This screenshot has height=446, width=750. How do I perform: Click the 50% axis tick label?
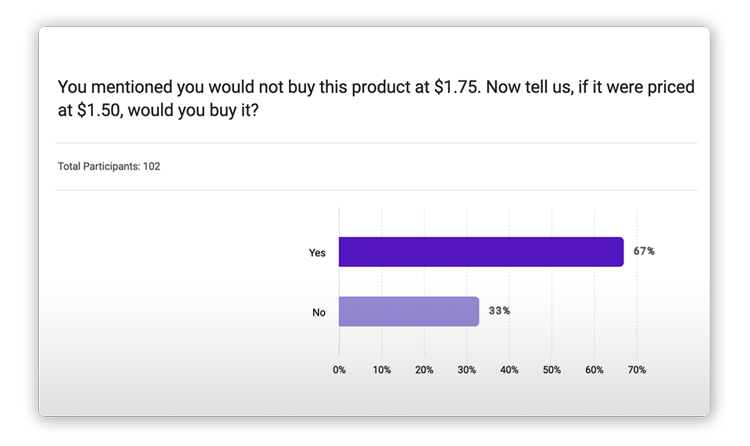click(551, 370)
